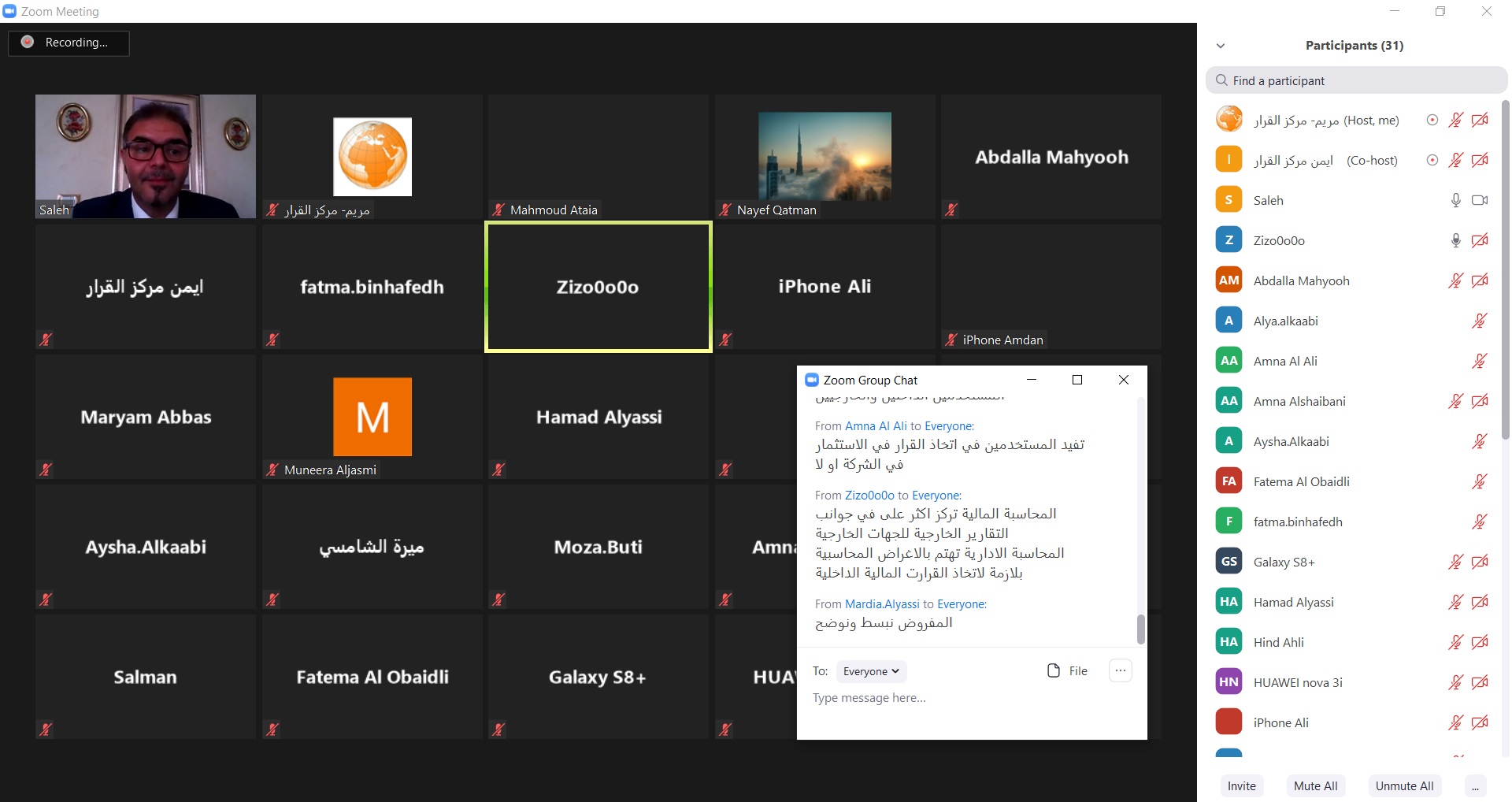
Task: Open the more options menu beside Unmute All
Action: coord(1475,786)
